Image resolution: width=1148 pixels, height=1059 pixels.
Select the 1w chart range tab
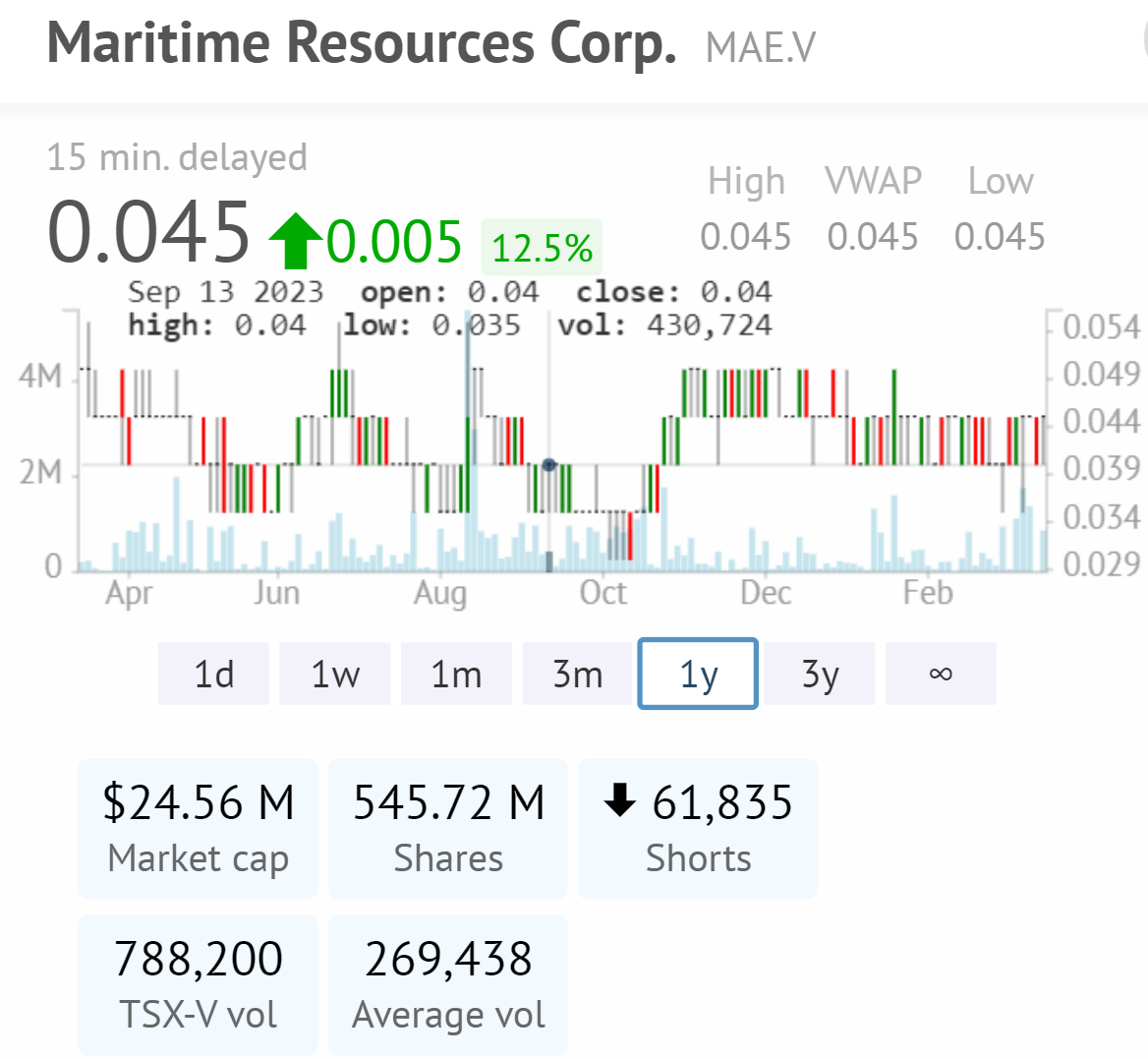coord(334,674)
